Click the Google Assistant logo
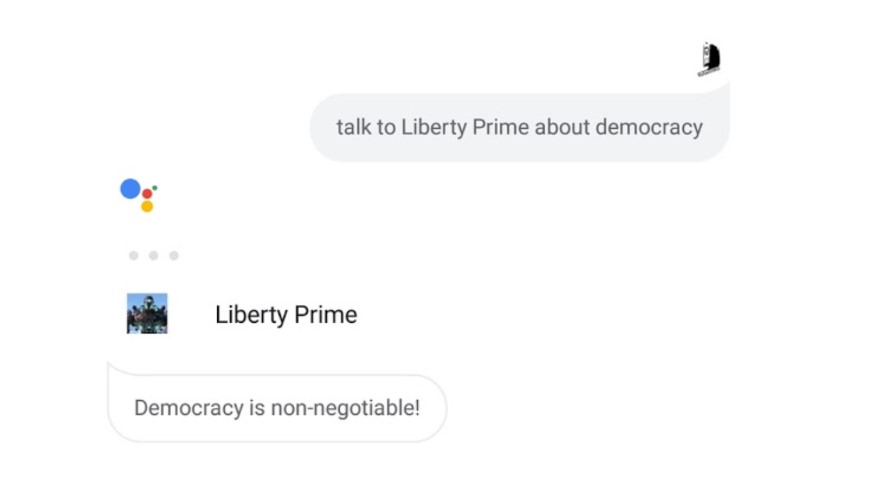This screenshot has width=888, height=499. pos(139,194)
